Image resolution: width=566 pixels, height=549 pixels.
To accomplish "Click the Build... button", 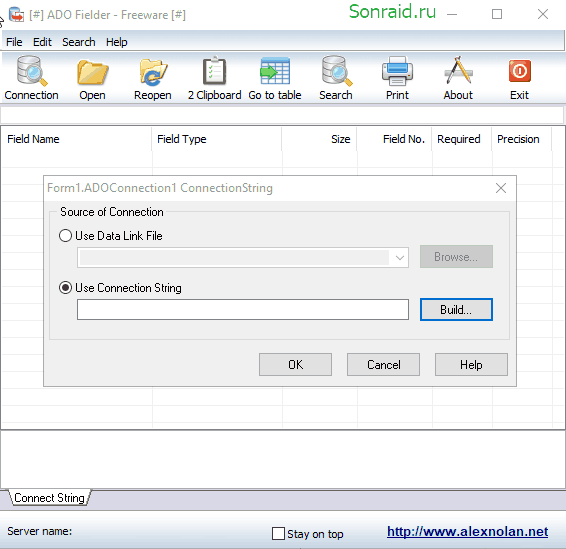I will pyautogui.click(x=456, y=309).
